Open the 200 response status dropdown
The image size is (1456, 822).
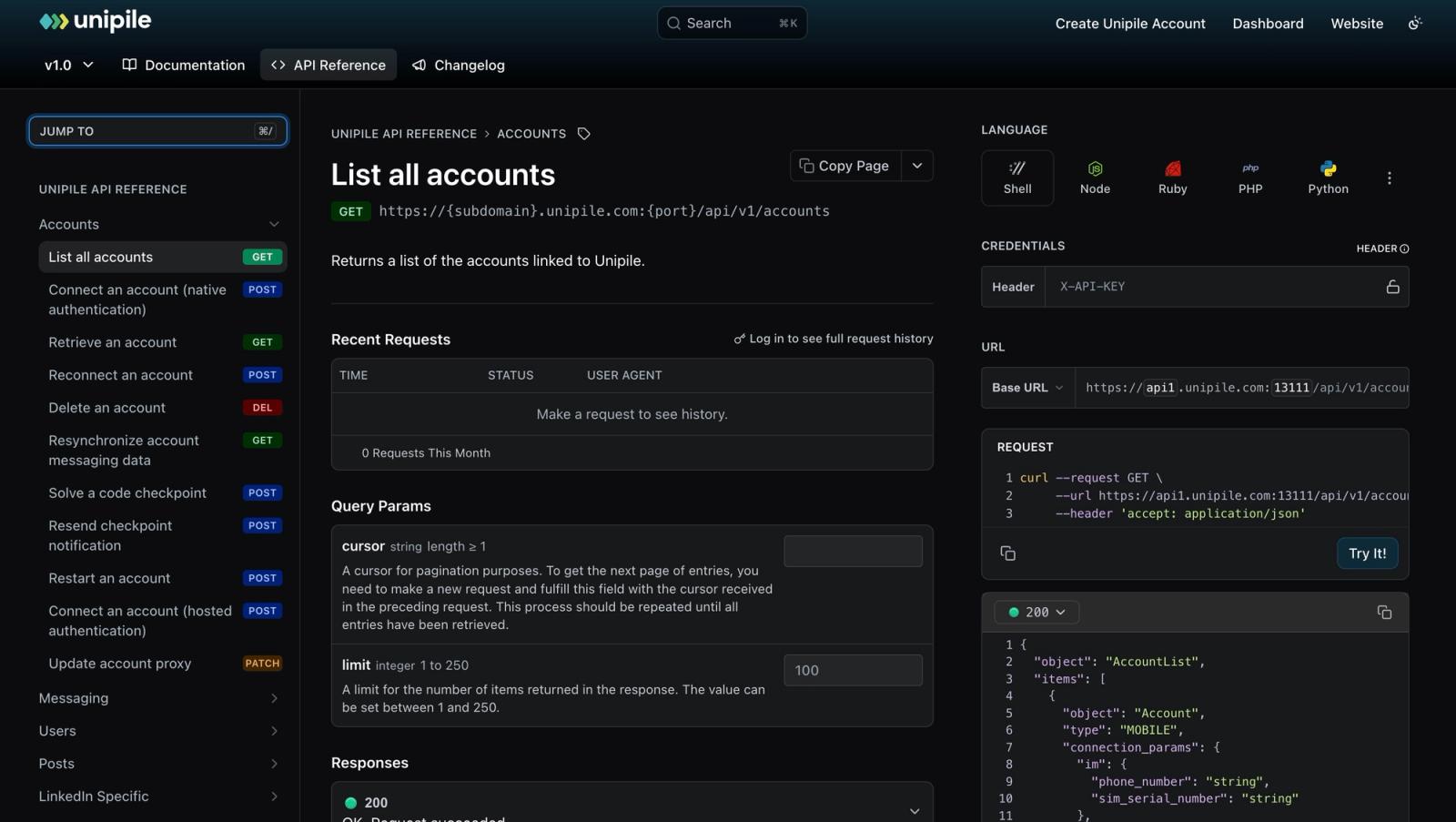(x=1036, y=613)
